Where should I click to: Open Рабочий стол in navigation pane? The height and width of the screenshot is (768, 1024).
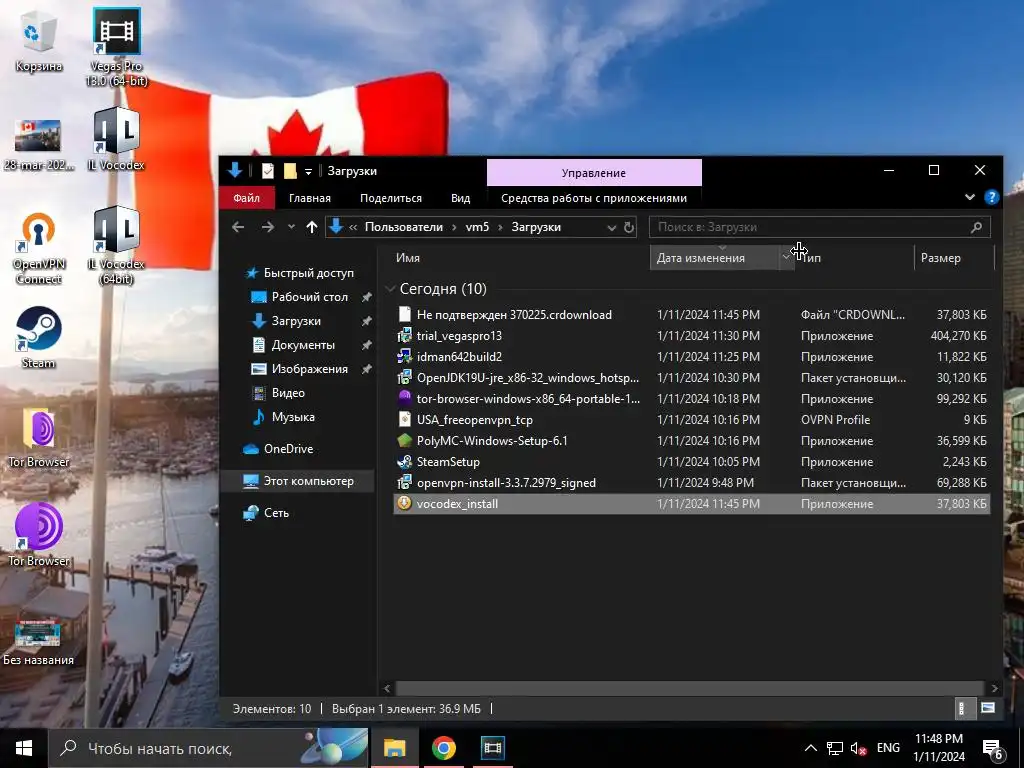coord(308,297)
